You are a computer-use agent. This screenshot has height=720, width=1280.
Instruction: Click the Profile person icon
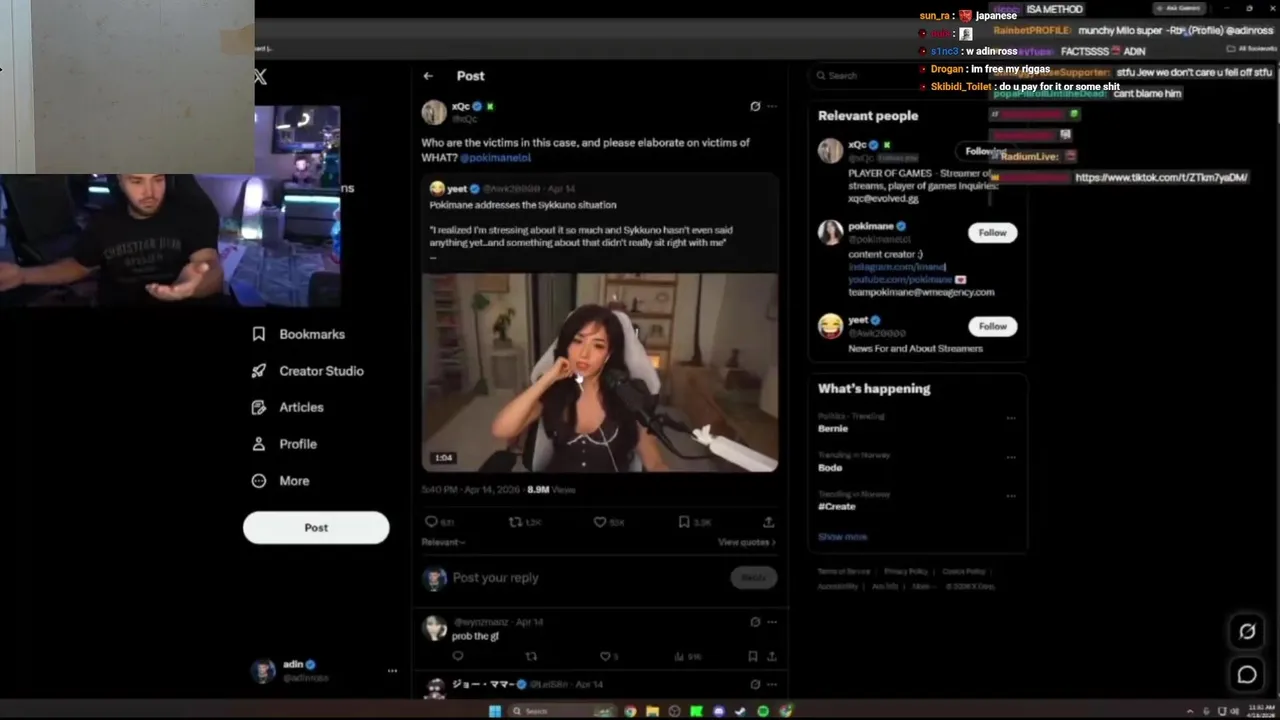click(259, 444)
